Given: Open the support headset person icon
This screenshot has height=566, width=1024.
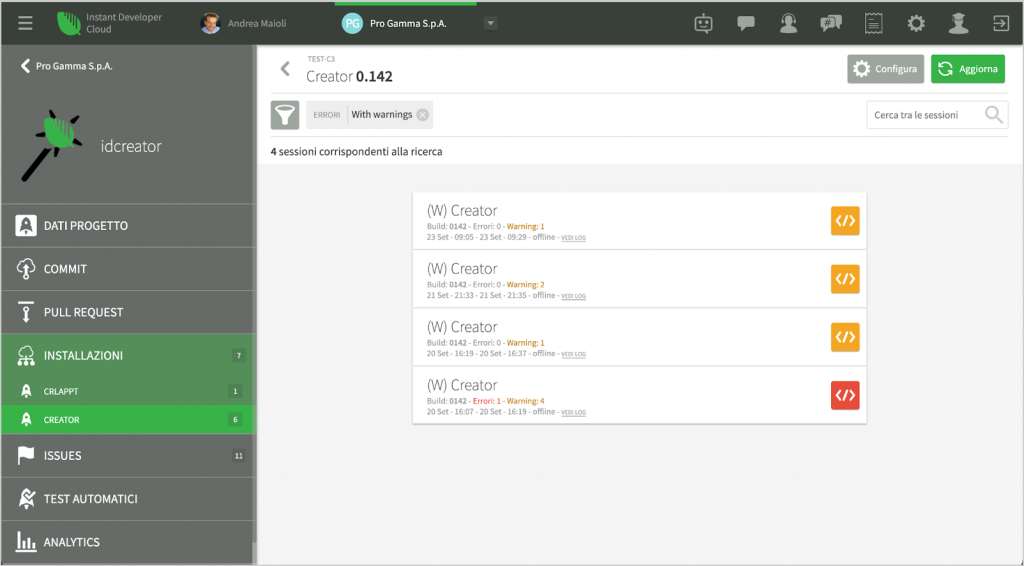Looking at the screenshot, I should click(788, 24).
